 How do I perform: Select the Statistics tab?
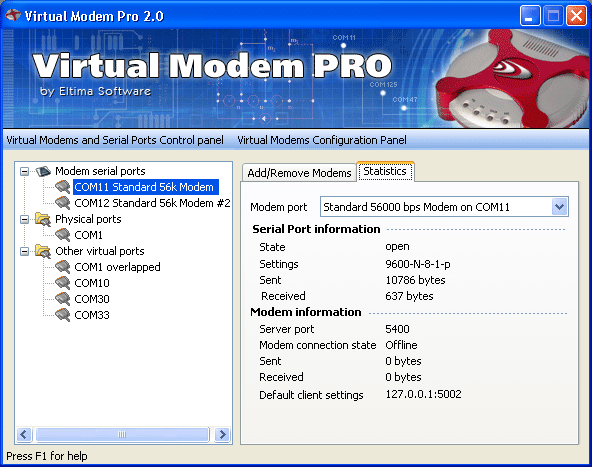pos(385,171)
